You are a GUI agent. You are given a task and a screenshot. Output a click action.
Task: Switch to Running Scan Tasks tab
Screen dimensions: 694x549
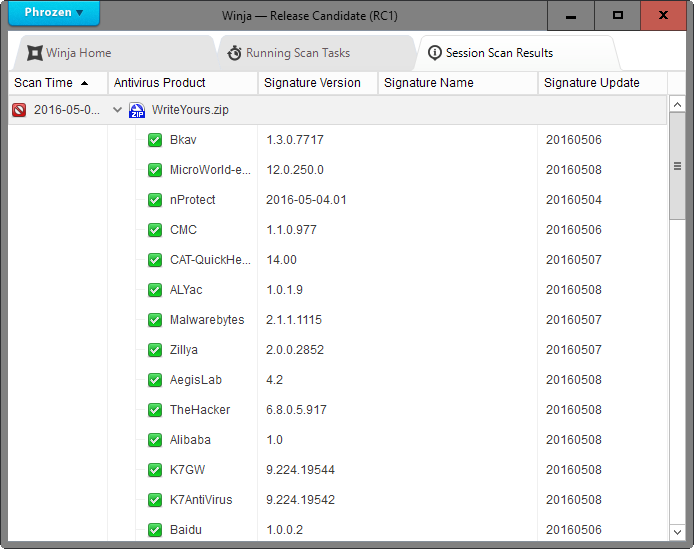pyautogui.click(x=316, y=53)
